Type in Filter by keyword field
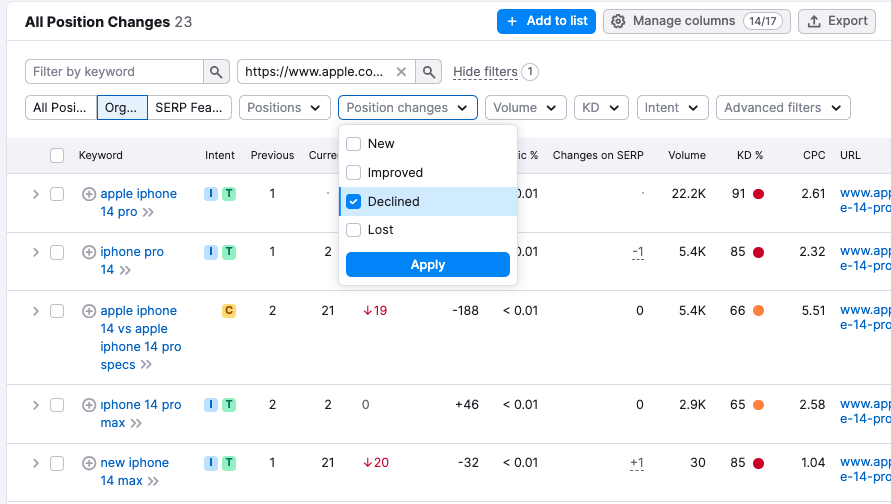 tap(115, 72)
